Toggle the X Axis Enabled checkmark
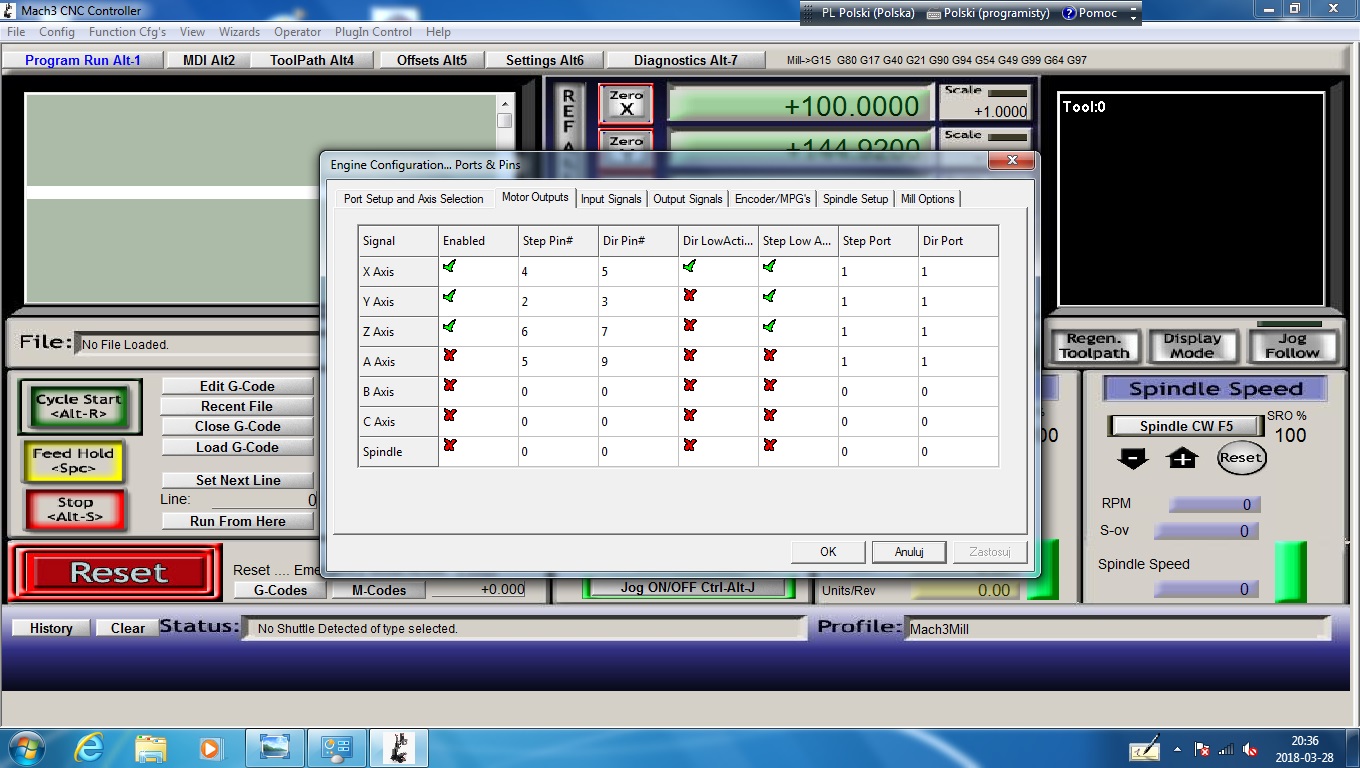 450,266
